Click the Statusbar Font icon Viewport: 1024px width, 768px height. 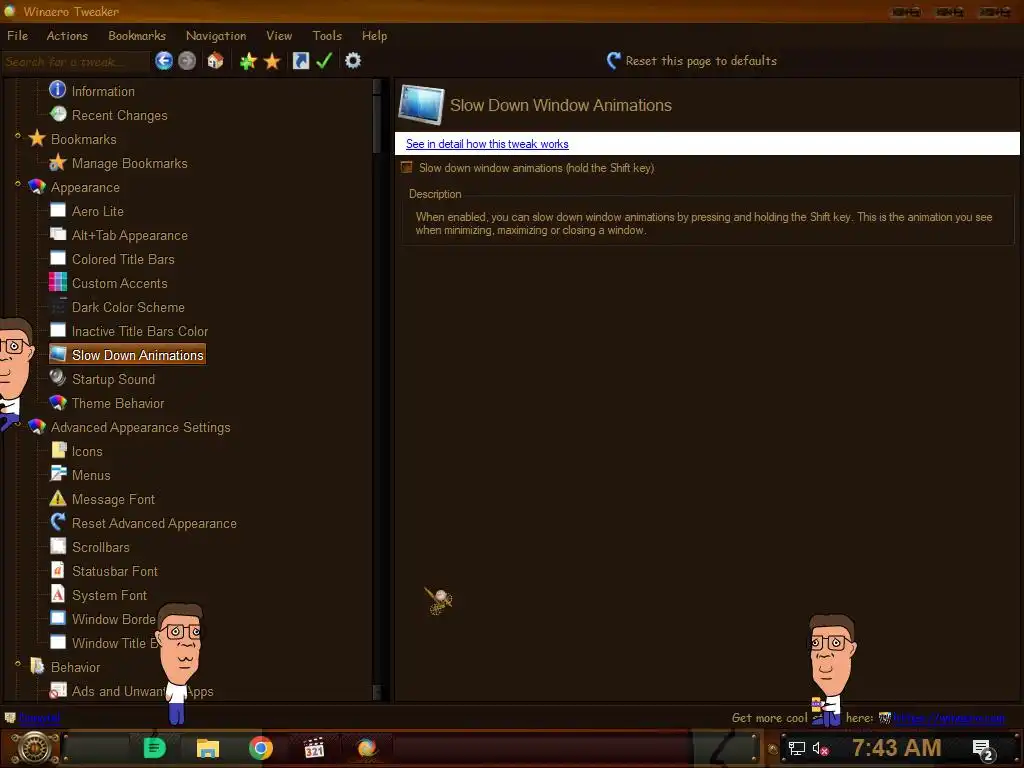point(58,570)
